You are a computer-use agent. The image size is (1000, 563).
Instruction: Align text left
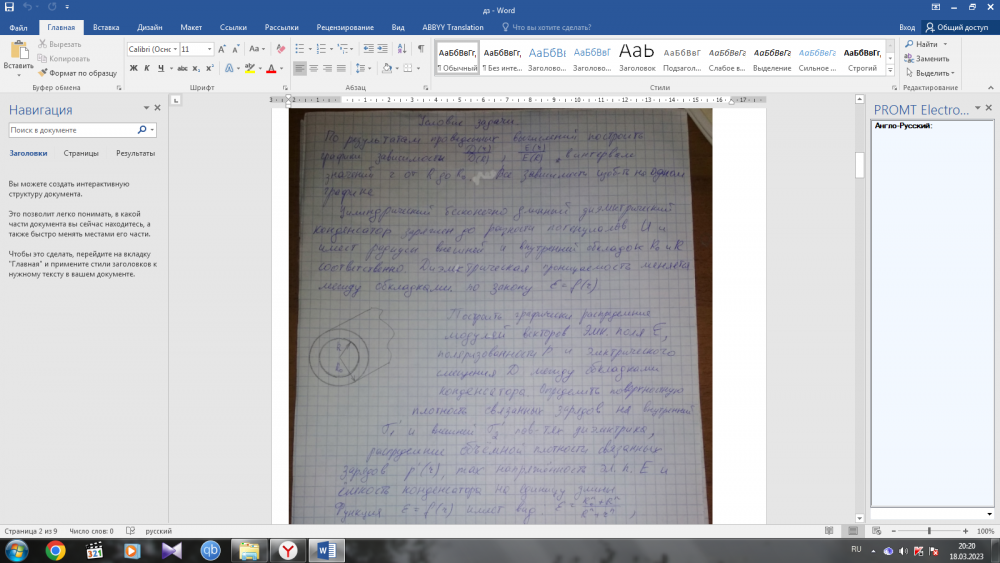(300, 68)
